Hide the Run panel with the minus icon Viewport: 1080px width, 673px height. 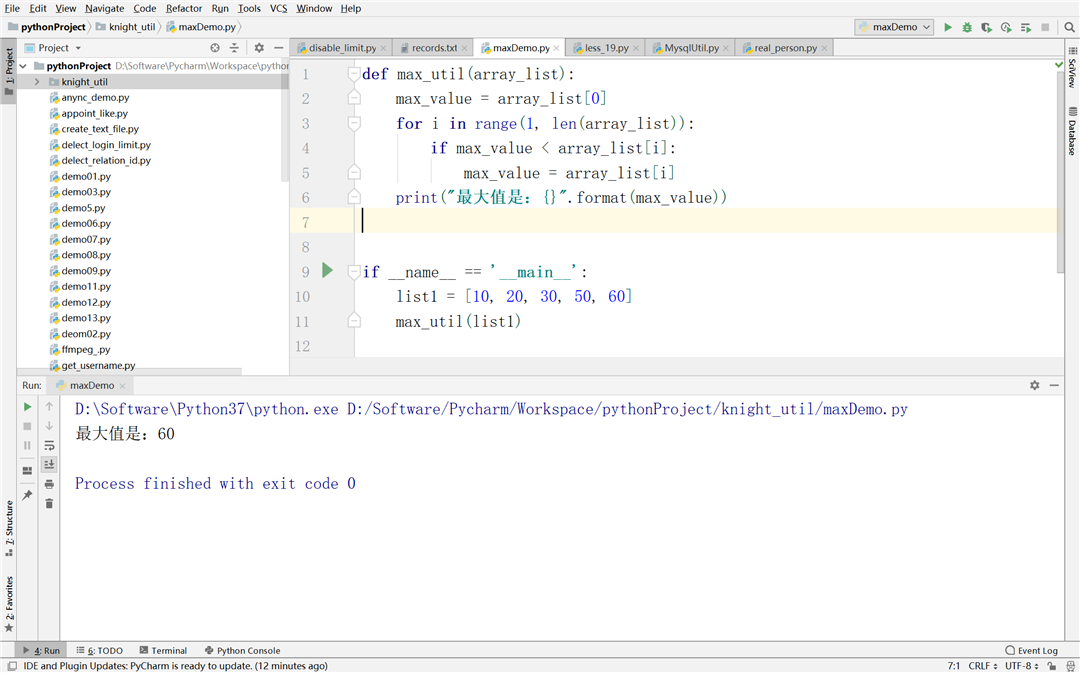point(1054,385)
